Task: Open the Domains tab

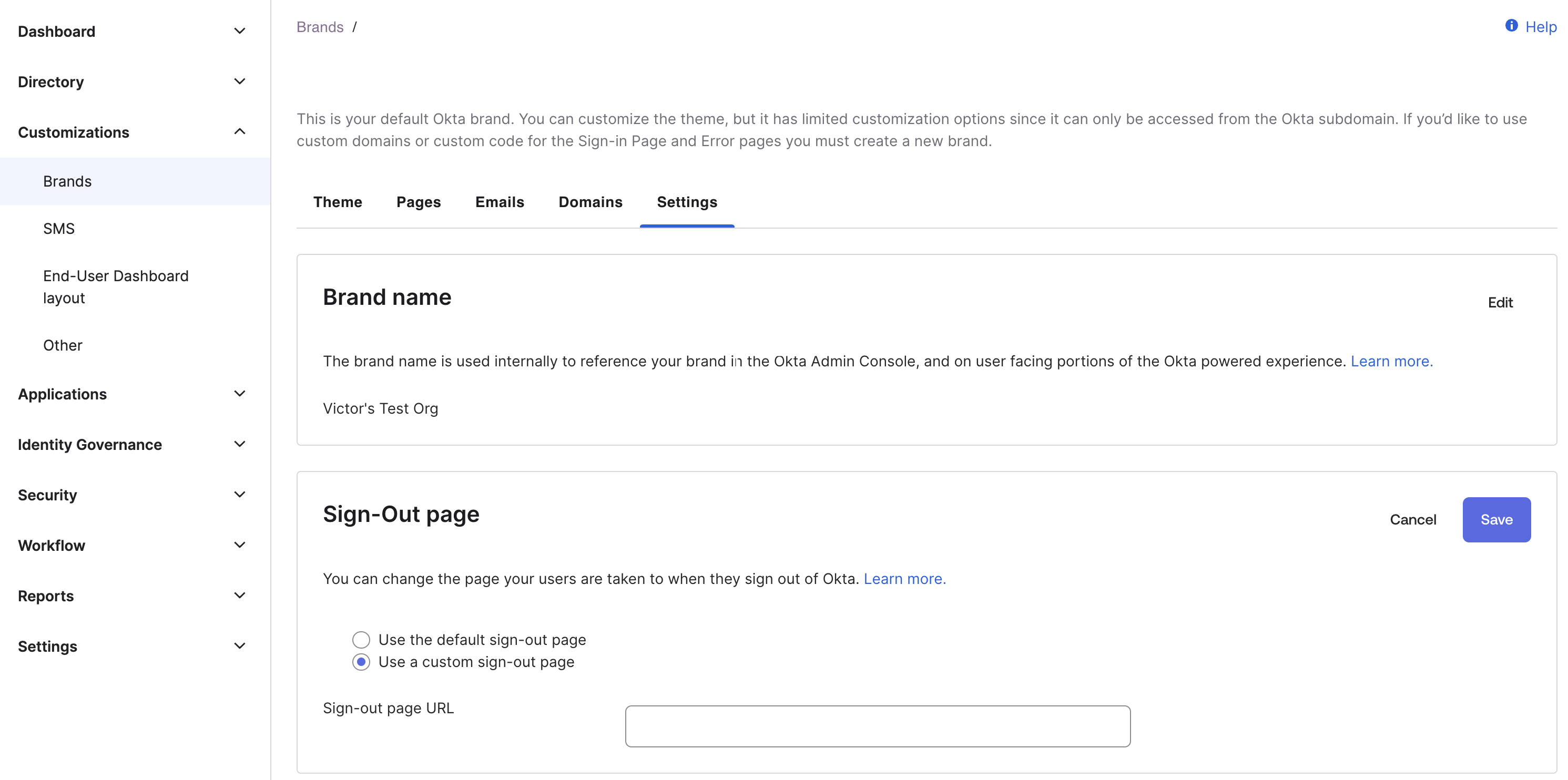Action: coord(590,201)
